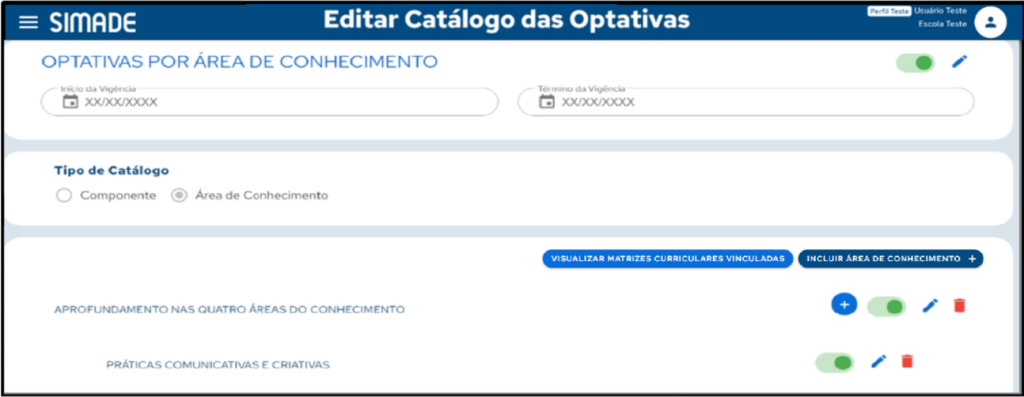Viewport: 1024px width, 397px height.
Task: Toggle the Optativas por Área de Conhecimento switch
Action: pos(916,63)
